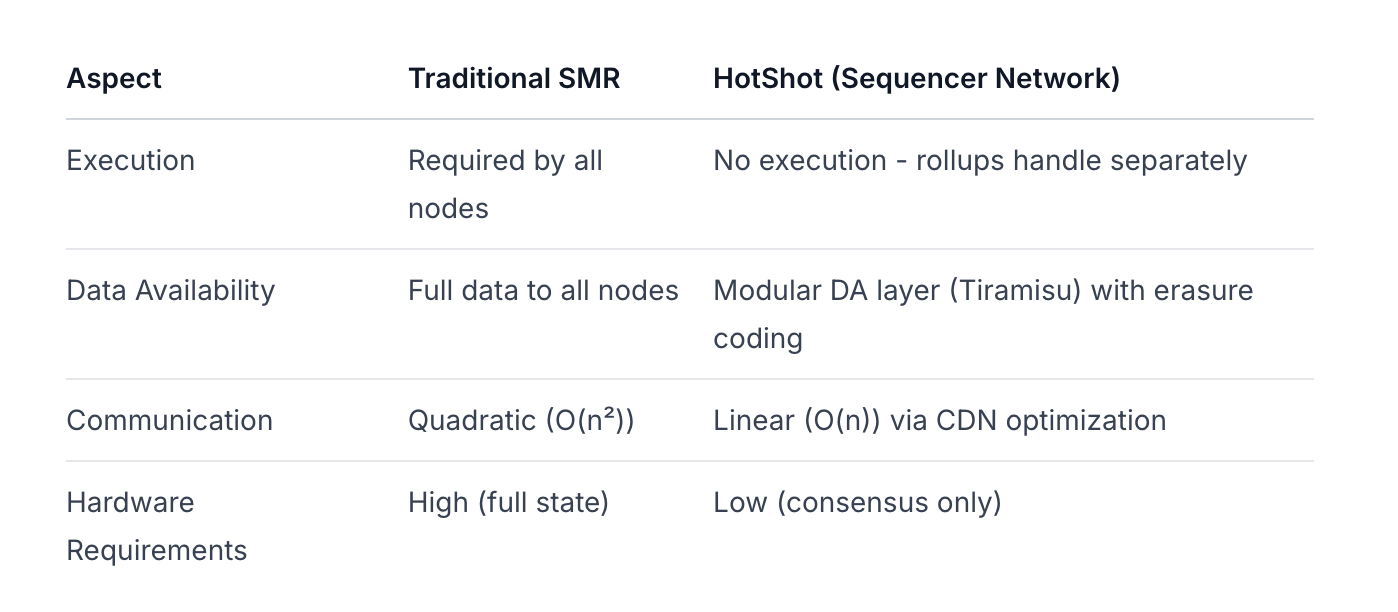Viewport: 1398px width, 612px height.
Task: Click the Aspect column header
Action: point(114,79)
